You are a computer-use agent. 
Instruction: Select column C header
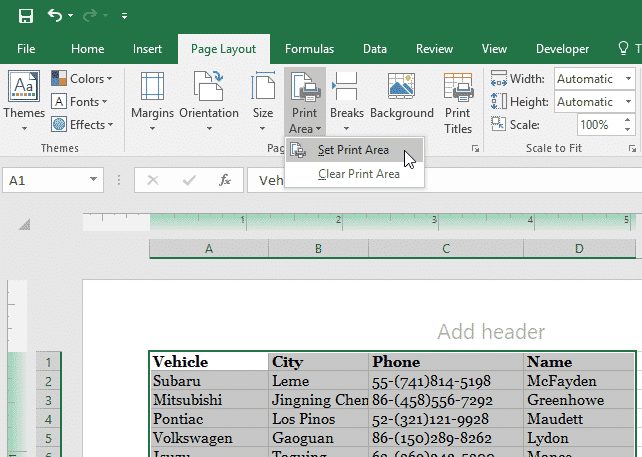tap(446, 249)
